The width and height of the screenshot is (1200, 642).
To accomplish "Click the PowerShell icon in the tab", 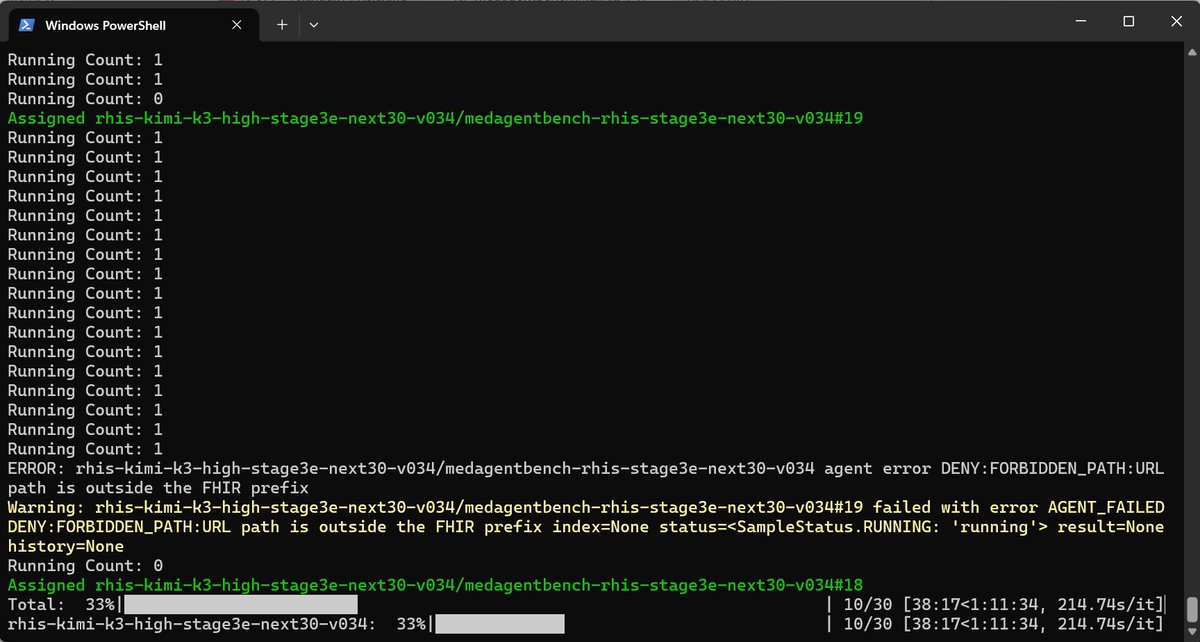I will click(27, 24).
